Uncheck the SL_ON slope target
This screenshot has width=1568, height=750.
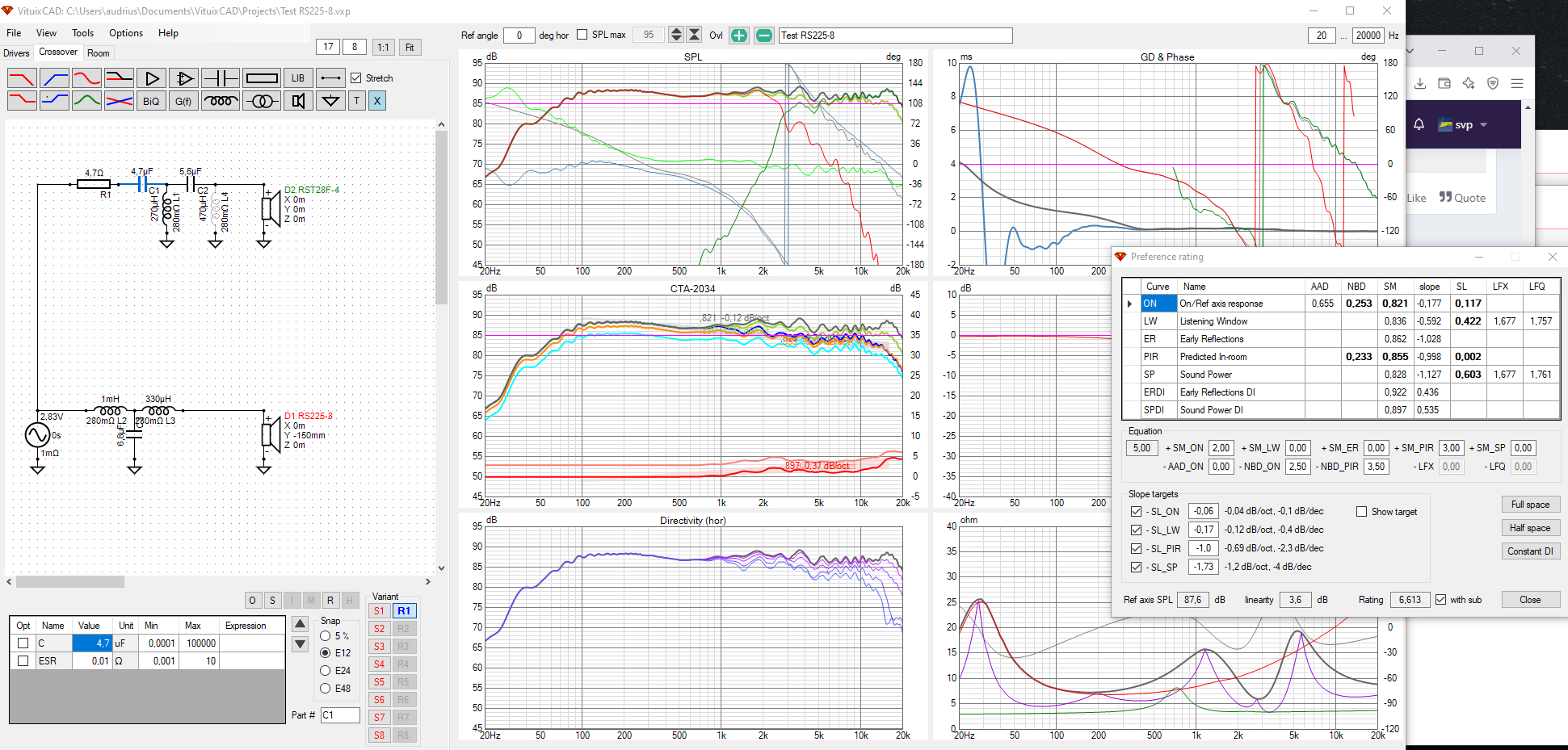pyautogui.click(x=1136, y=512)
